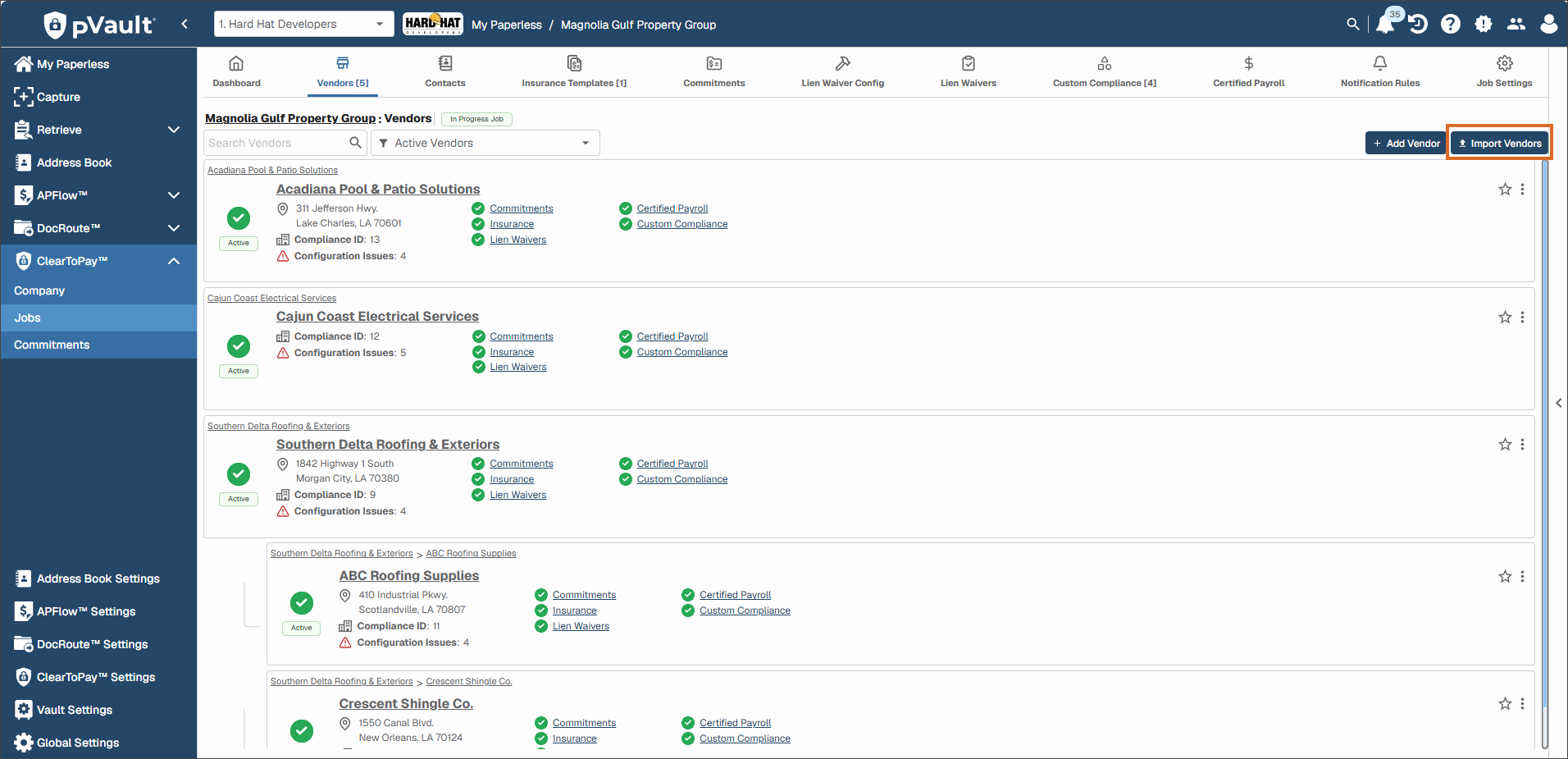Open the Commitments tab
The height and width of the screenshot is (759, 1568).
[714, 71]
